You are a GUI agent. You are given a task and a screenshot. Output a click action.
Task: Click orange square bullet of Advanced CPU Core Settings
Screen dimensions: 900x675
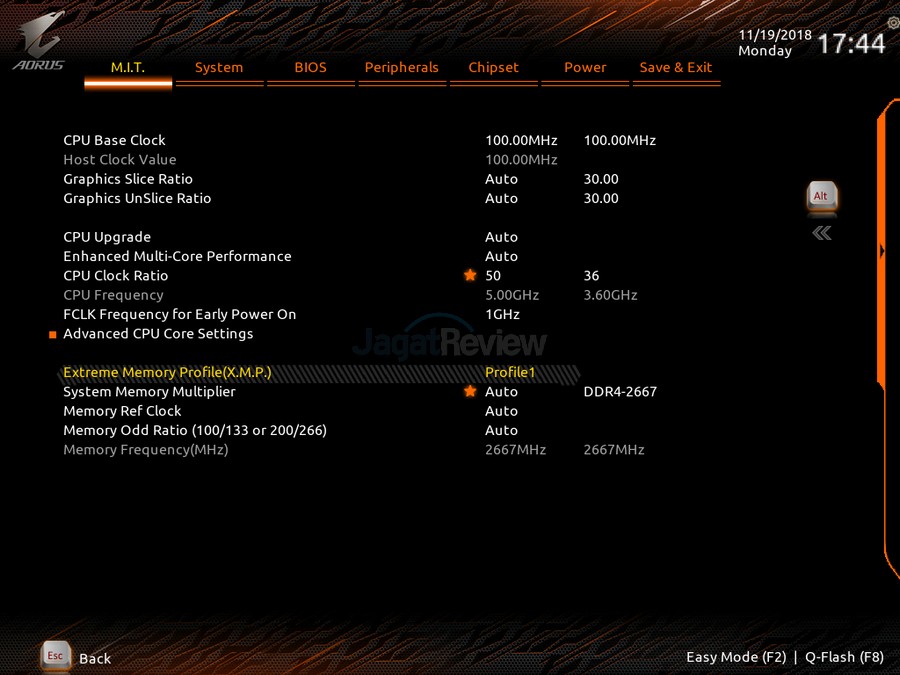(x=53, y=335)
